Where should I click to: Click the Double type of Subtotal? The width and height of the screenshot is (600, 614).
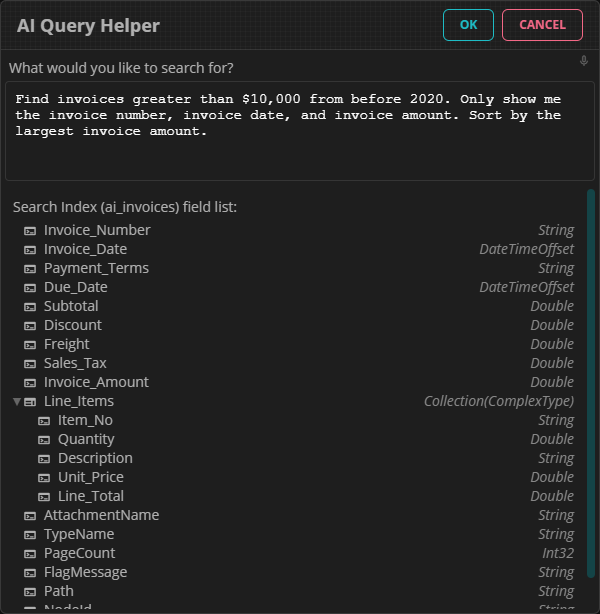click(x=552, y=306)
